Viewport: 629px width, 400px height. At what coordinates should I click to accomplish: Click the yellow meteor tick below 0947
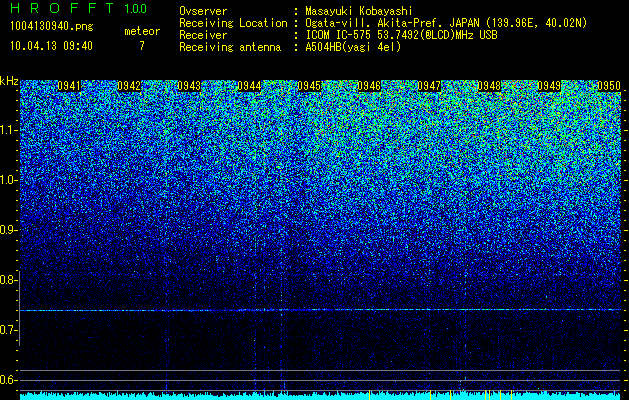[430, 395]
